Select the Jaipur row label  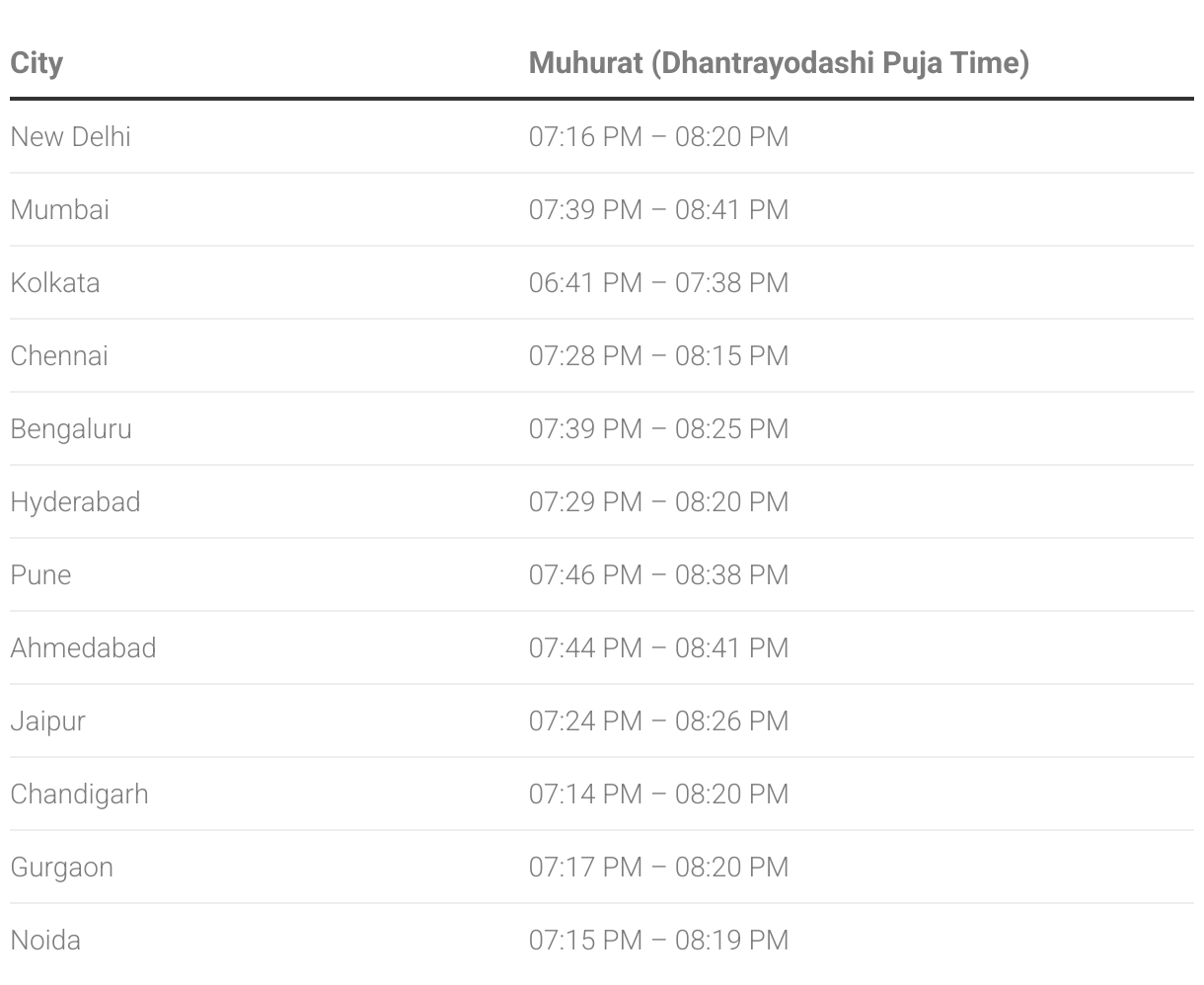[x=47, y=720]
